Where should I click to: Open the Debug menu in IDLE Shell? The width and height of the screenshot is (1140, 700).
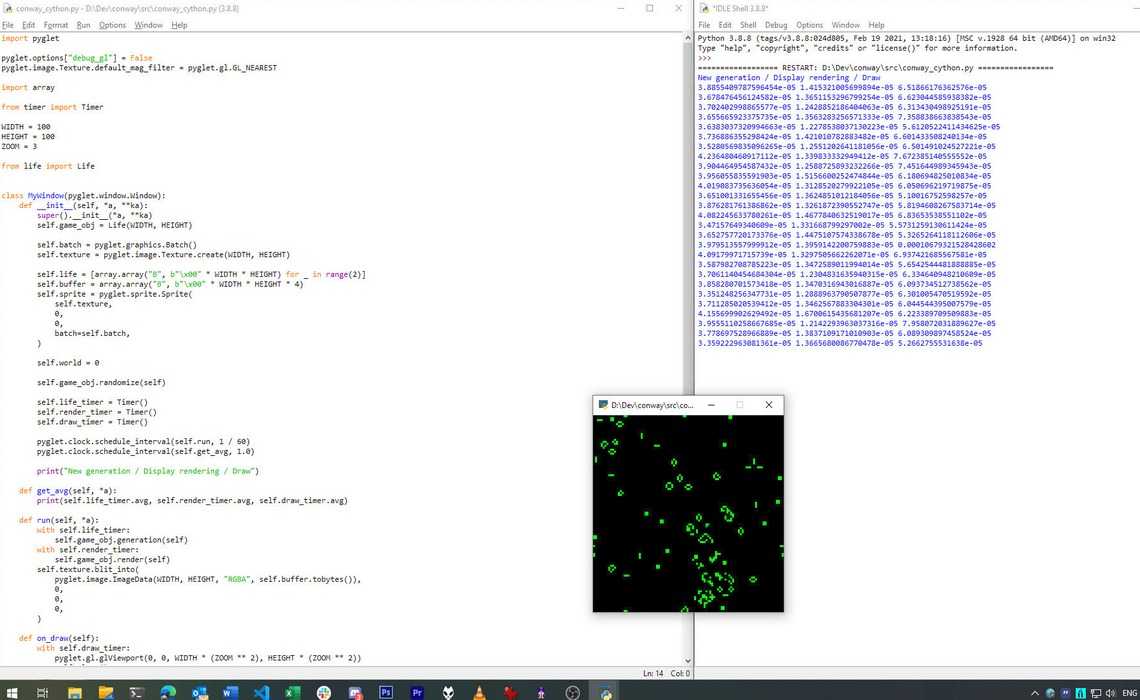(776, 25)
